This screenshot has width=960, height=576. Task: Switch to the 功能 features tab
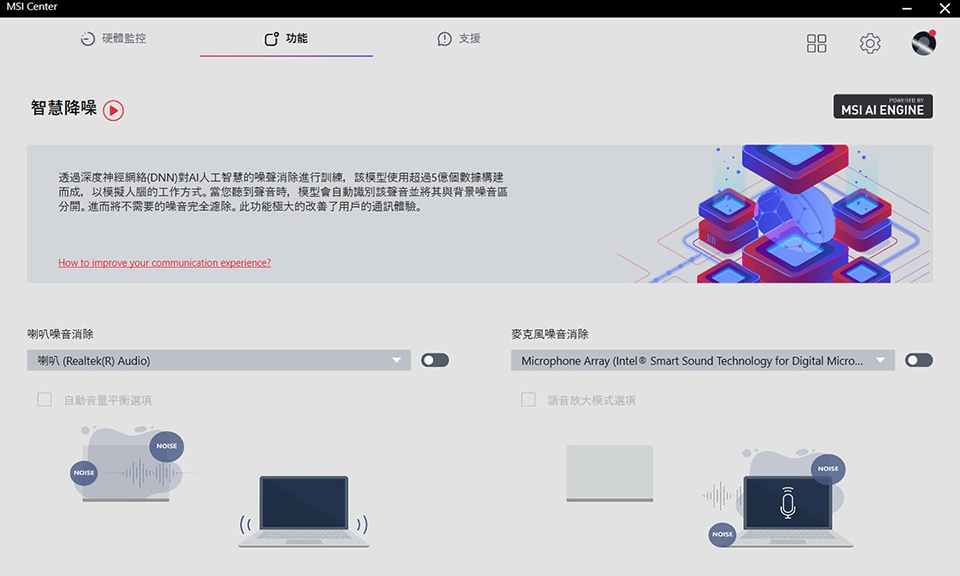coord(286,39)
